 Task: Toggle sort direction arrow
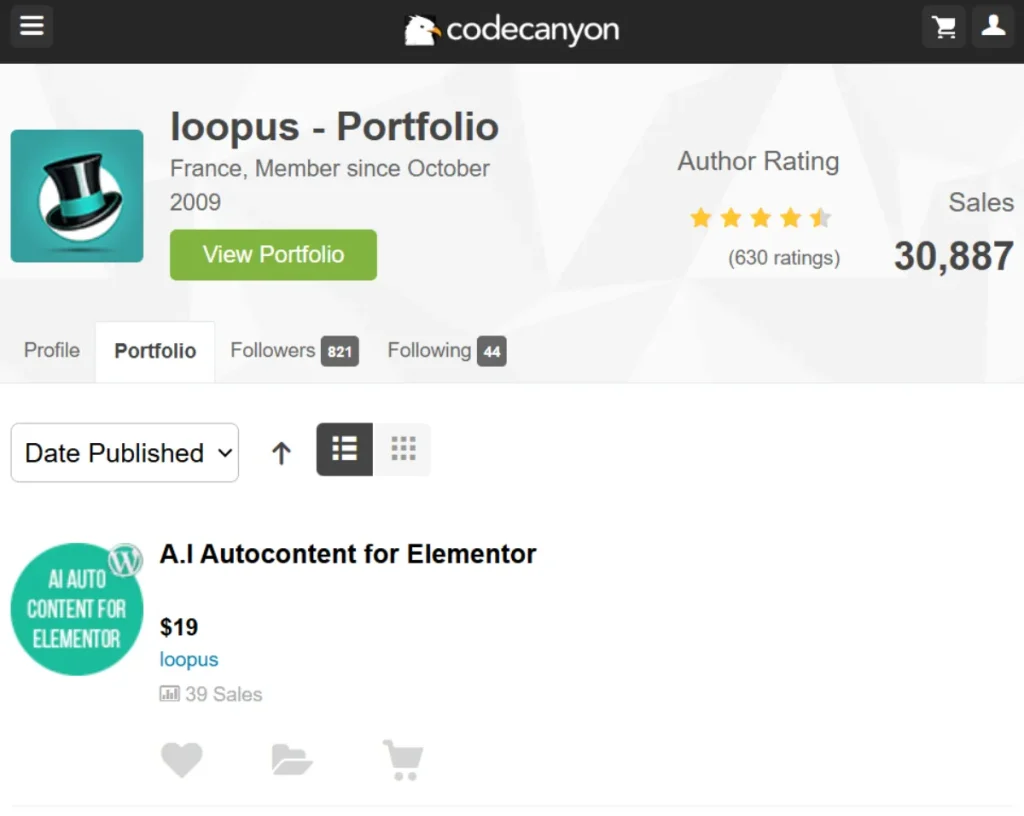tap(281, 452)
